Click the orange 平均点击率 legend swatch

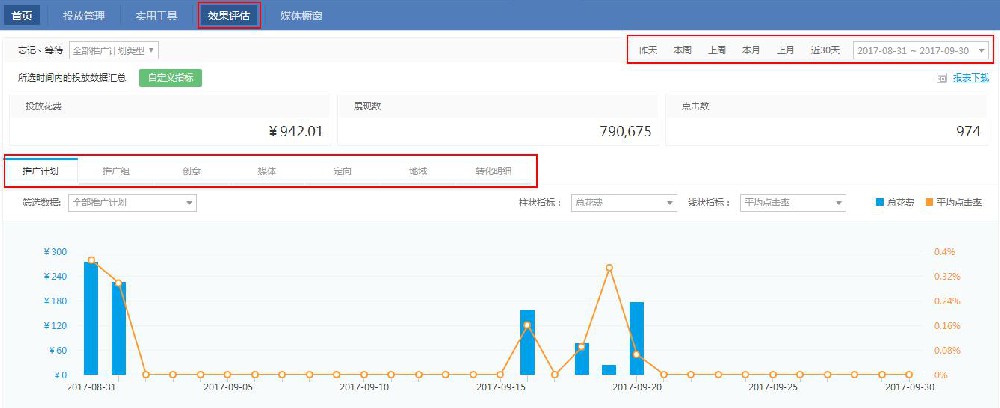click(927, 203)
